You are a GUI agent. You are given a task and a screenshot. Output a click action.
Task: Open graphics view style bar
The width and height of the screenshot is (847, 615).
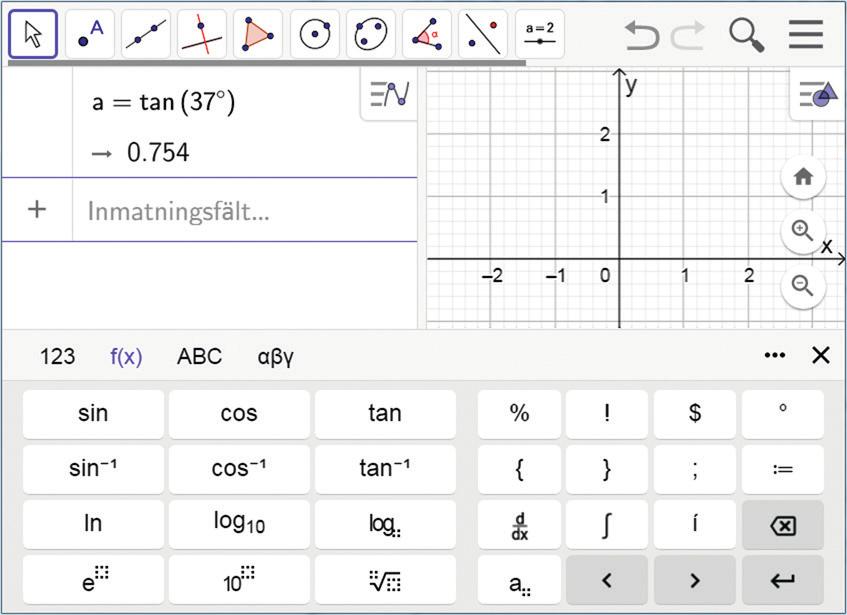coord(818,94)
